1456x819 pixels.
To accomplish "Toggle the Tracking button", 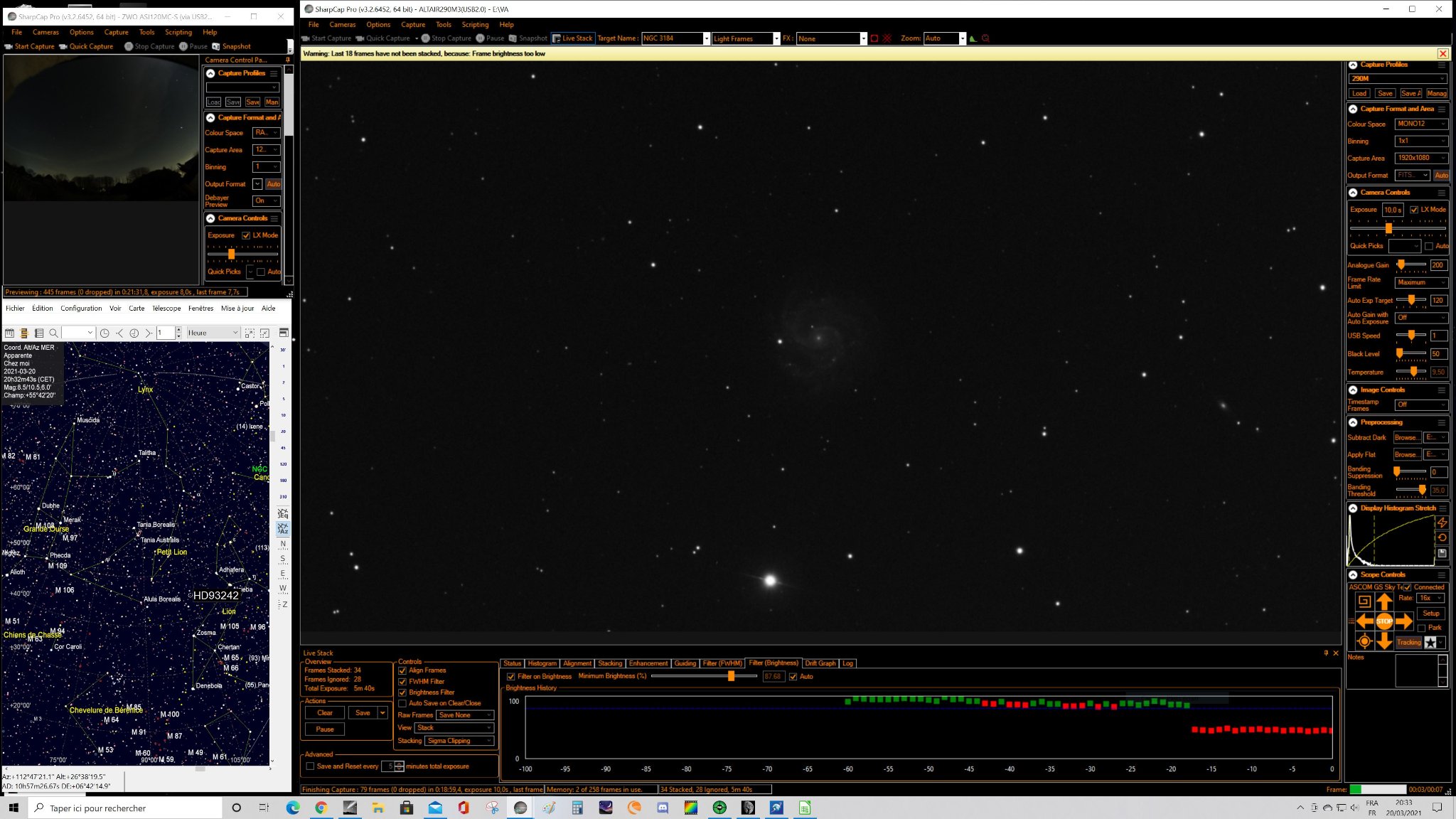I will (1408, 642).
